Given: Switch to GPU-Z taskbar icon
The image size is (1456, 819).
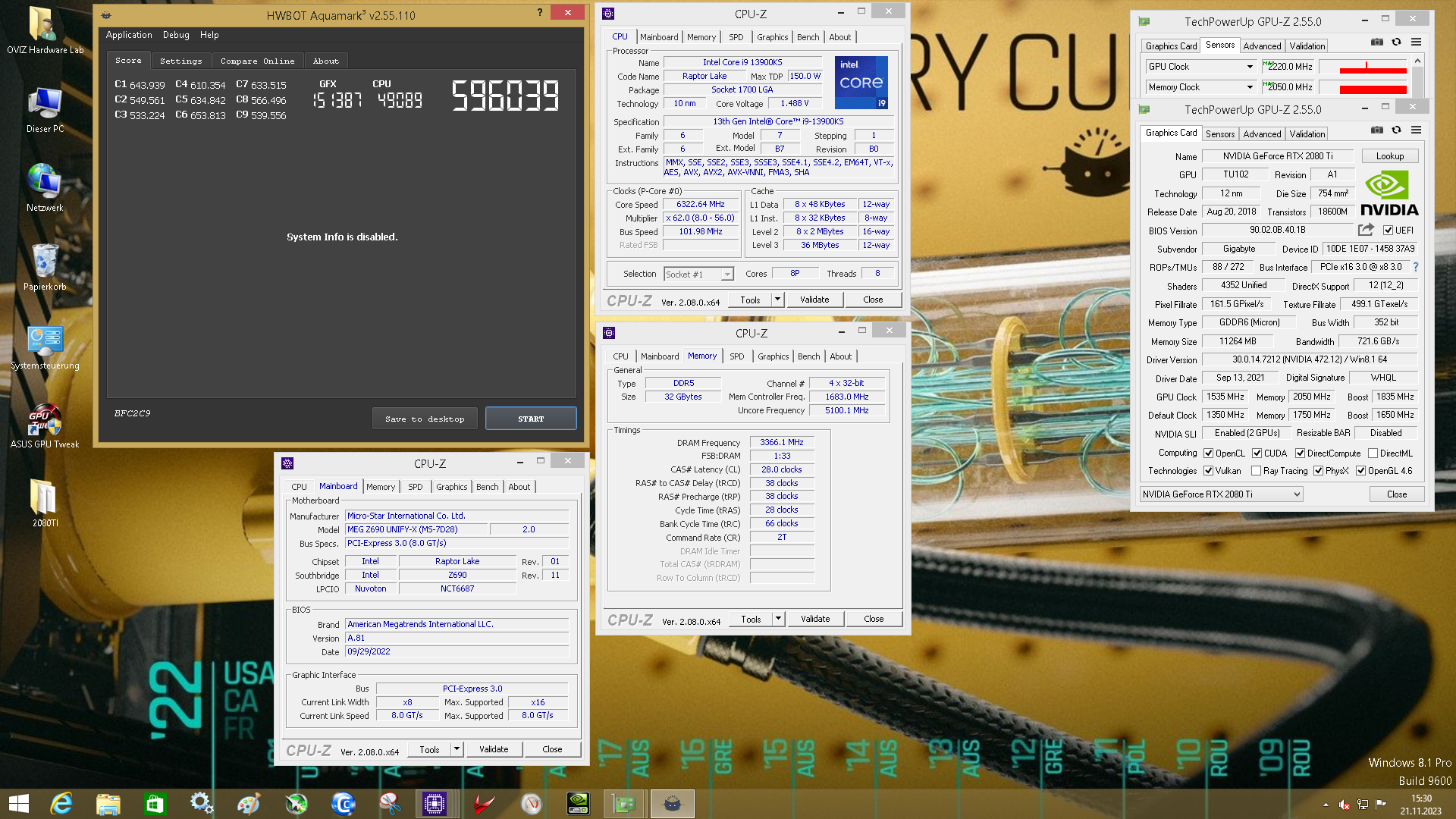Looking at the screenshot, I should tap(625, 804).
